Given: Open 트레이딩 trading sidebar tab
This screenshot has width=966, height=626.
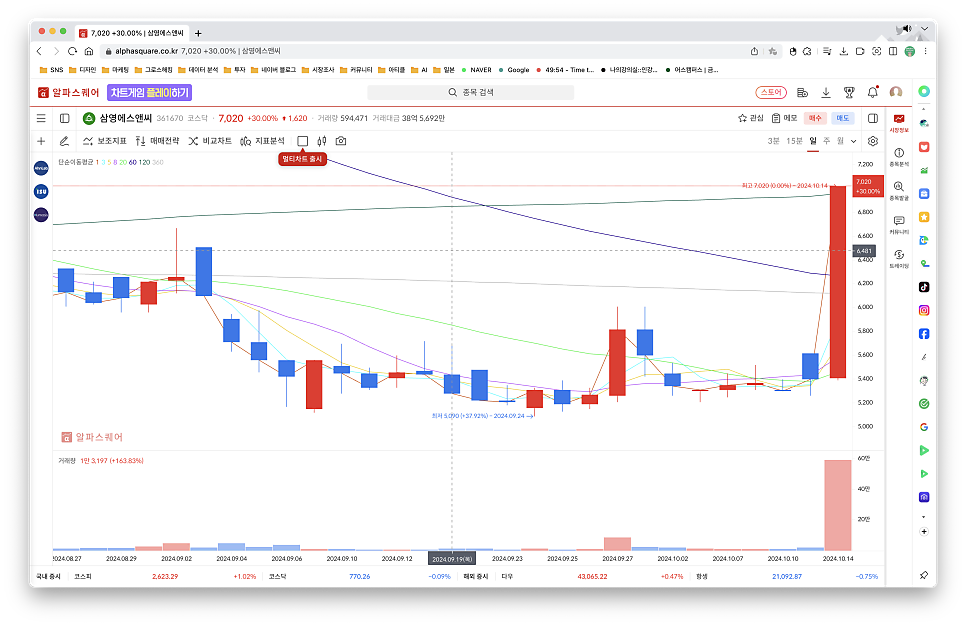Looking at the screenshot, I should [x=899, y=259].
